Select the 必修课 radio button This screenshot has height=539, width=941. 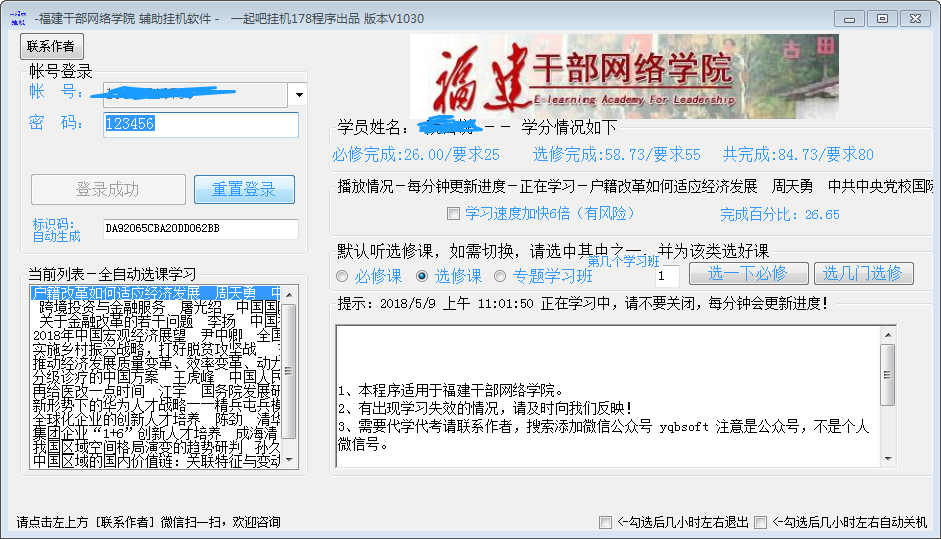coord(342,276)
